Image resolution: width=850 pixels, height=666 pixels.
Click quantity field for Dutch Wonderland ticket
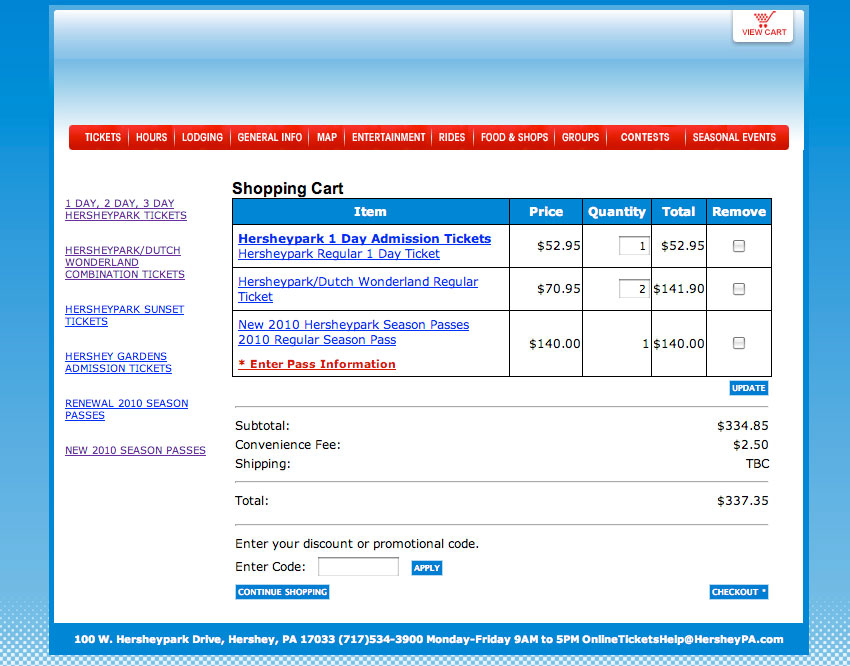634,289
